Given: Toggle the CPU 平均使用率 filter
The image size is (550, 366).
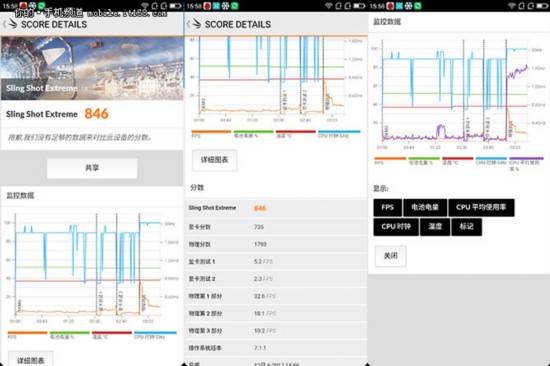Looking at the screenshot, I should click(x=481, y=207).
